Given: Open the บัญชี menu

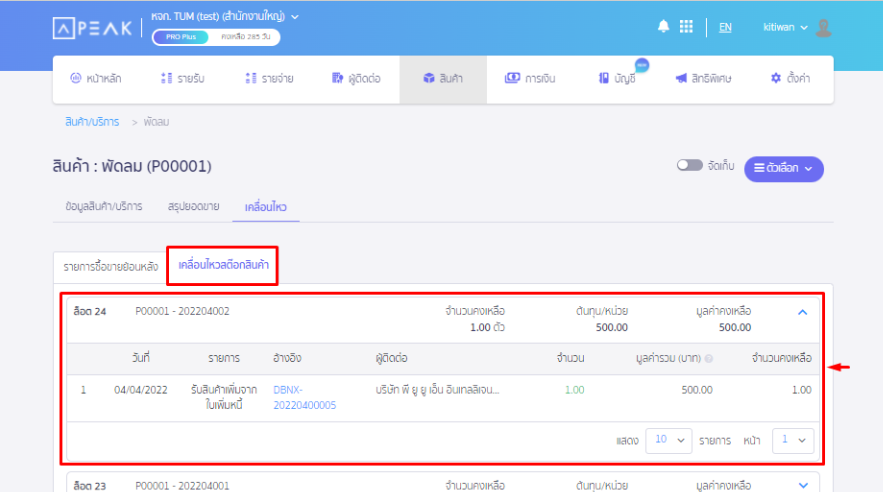Looking at the screenshot, I should [617, 79].
